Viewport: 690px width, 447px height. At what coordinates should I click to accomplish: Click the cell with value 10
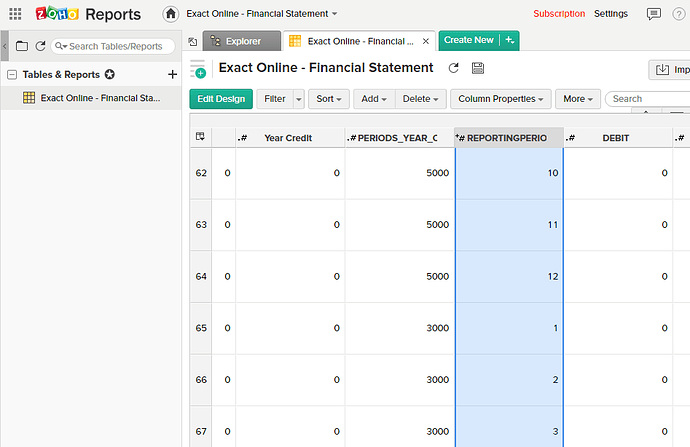coord(509,173)
